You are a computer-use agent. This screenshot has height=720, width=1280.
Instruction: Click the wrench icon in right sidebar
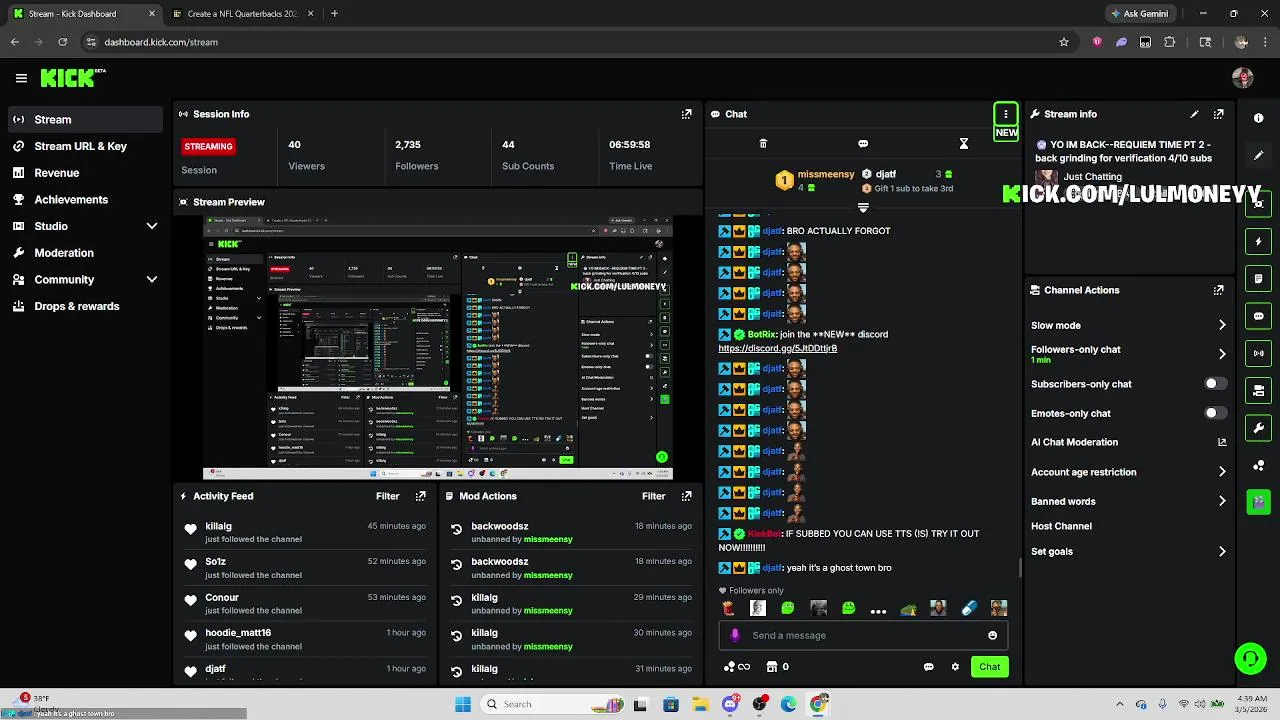coord(1259,428)
